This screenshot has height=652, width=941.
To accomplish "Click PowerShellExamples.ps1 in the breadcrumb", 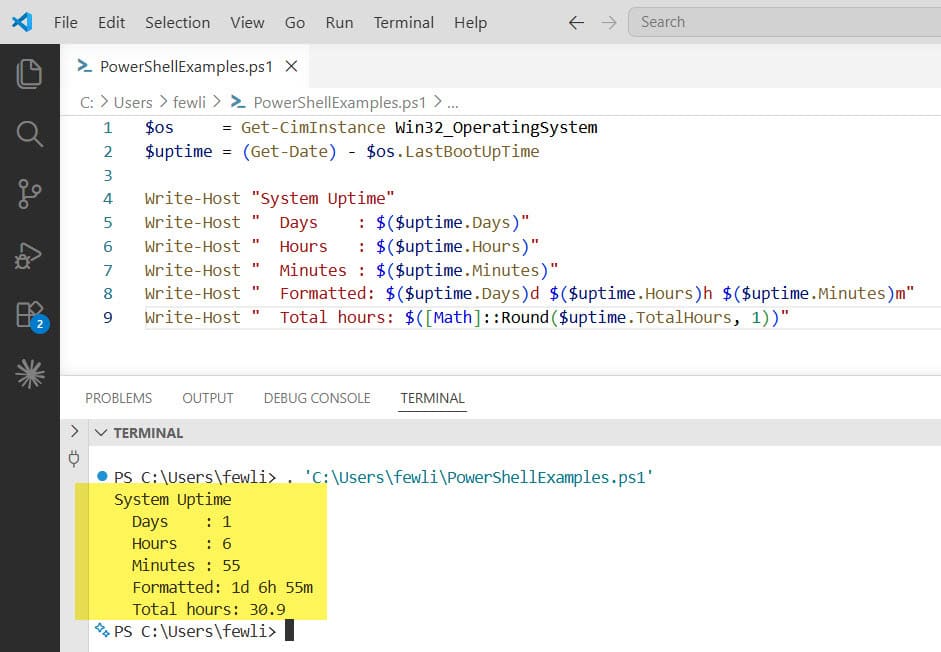I will point(340,103).
